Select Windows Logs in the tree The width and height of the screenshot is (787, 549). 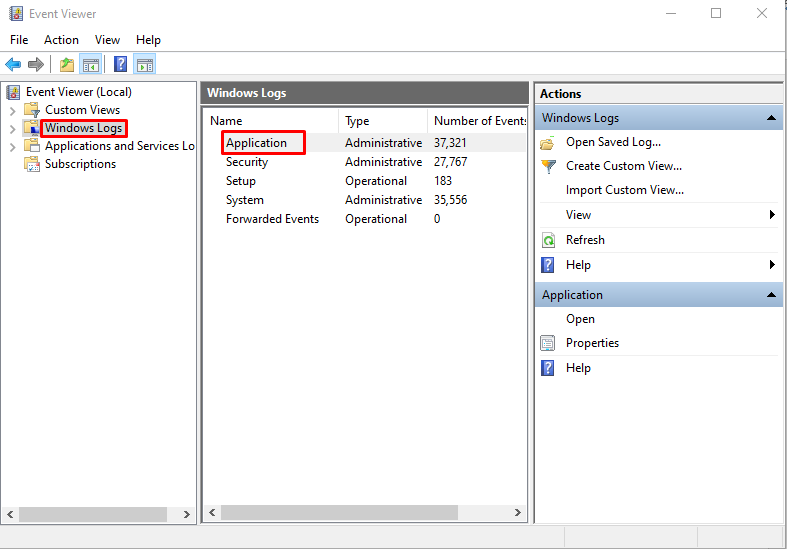(83, 128)
